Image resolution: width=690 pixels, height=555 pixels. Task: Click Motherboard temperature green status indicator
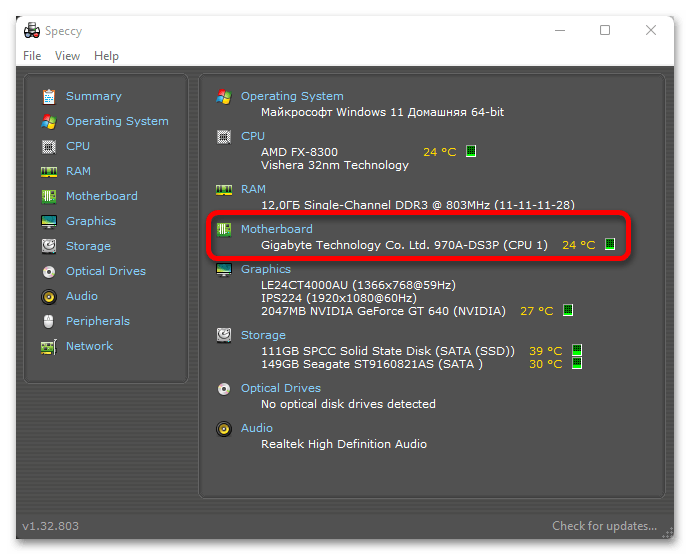[x=609, y=244]
